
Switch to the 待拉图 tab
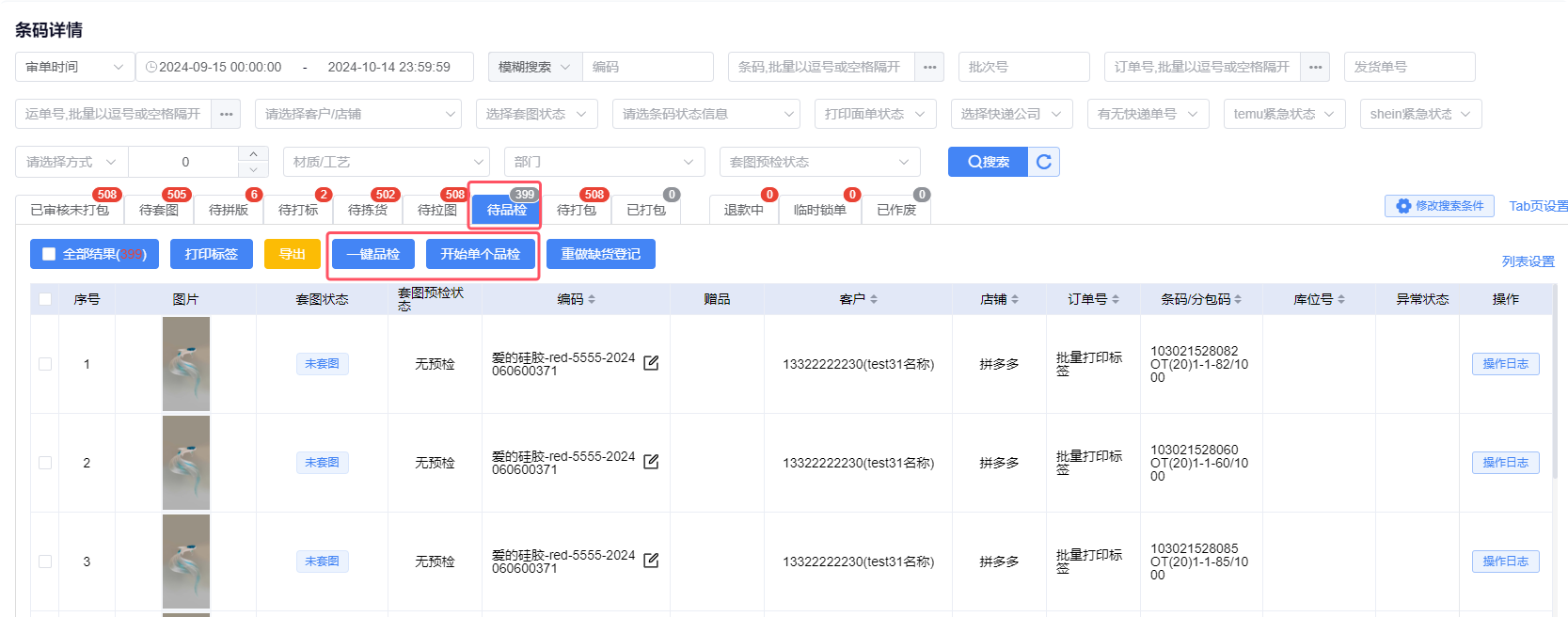(x=437, y=210)
